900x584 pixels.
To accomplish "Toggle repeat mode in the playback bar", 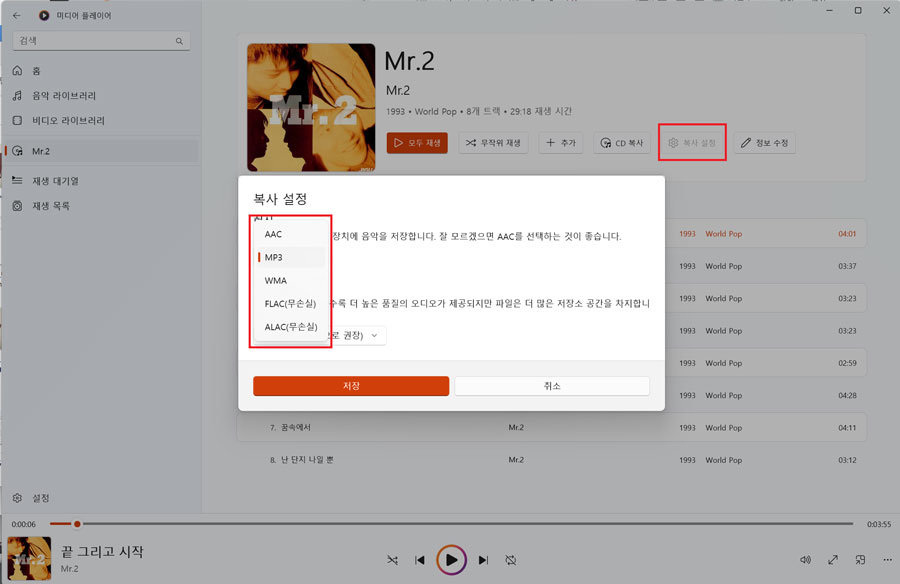I will [511, 560].
